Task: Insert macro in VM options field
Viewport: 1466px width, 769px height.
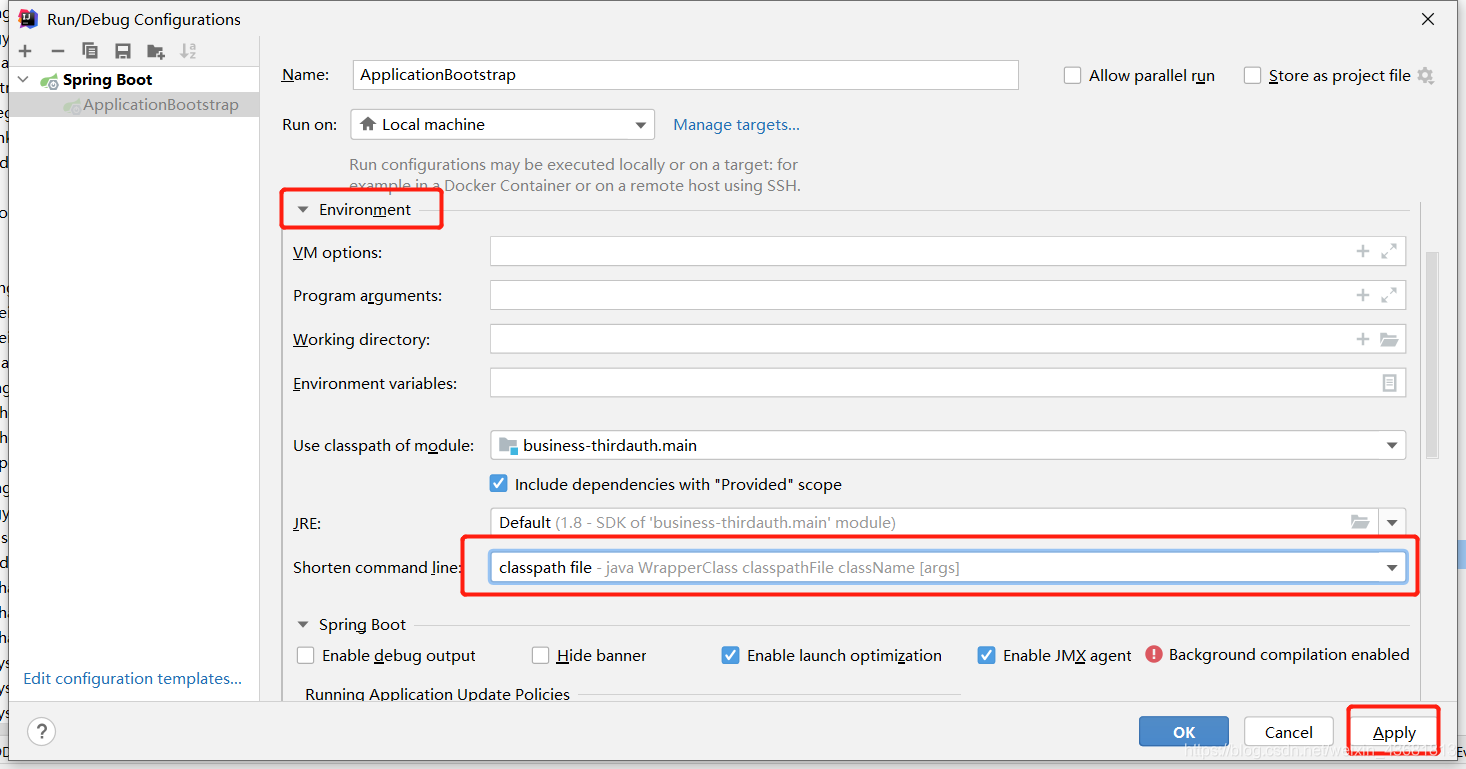Action: 1362,252
